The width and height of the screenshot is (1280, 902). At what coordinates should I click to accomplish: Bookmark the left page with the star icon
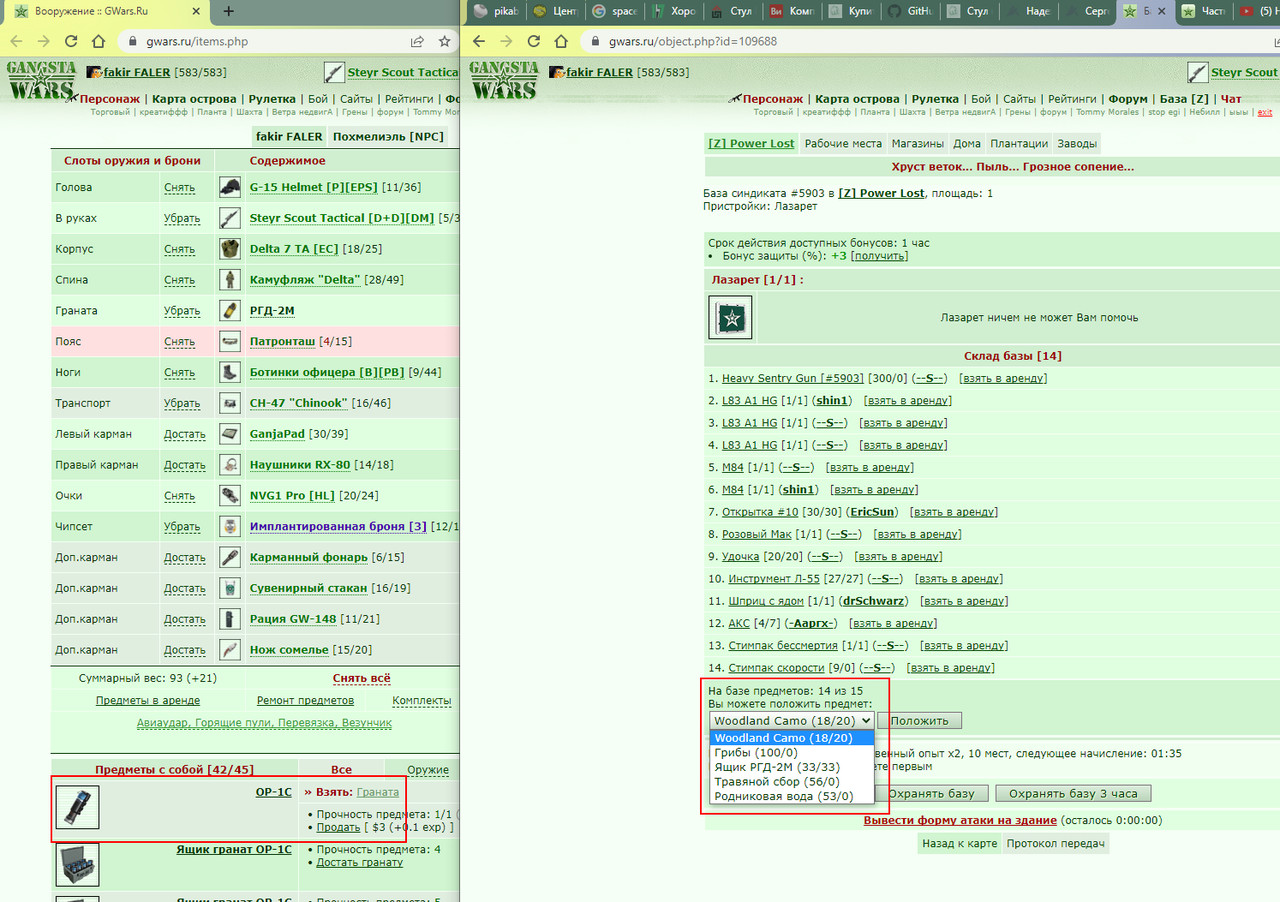444,42
